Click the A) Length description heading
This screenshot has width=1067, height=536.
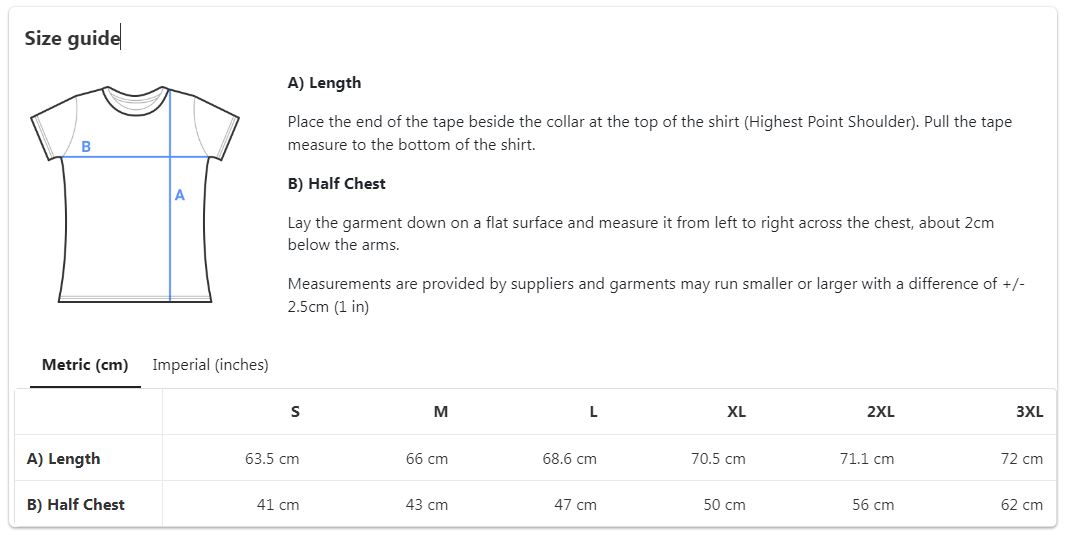(x=324, y=83)
